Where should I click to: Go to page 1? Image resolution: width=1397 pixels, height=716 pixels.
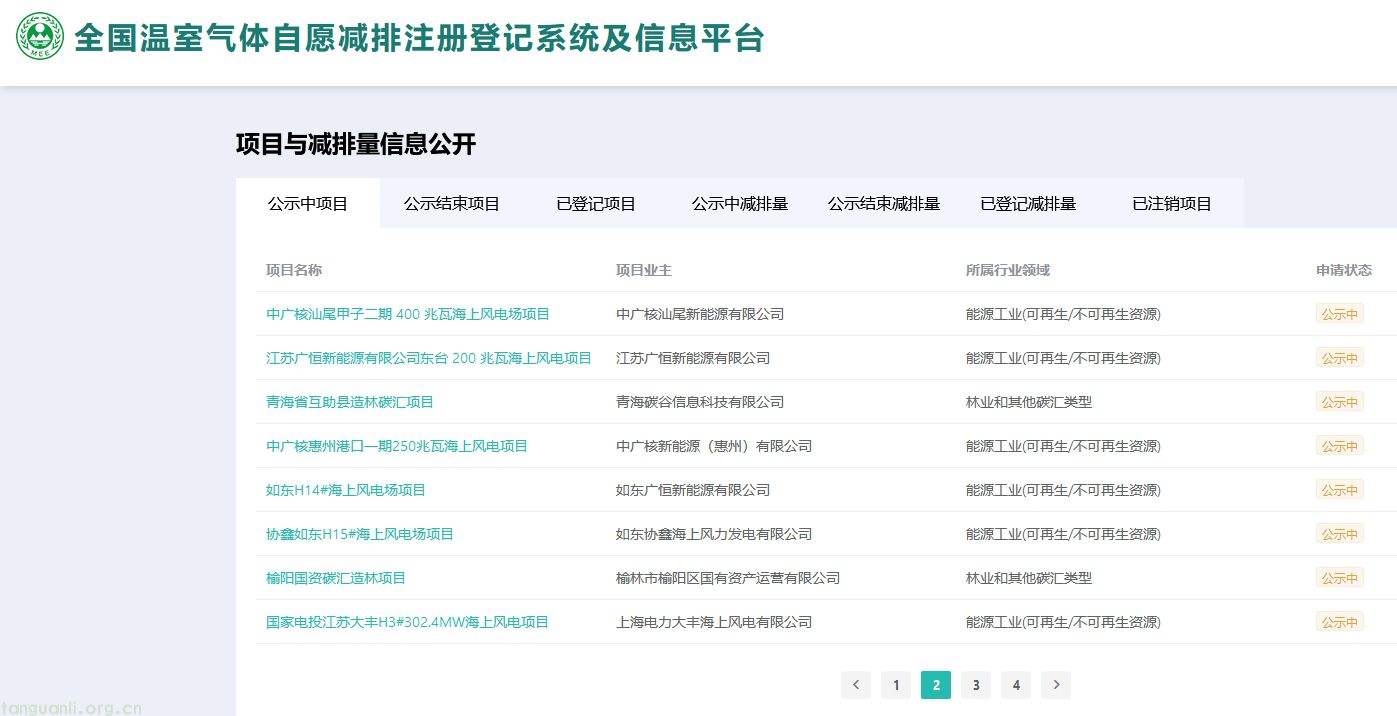click(896, 685)
